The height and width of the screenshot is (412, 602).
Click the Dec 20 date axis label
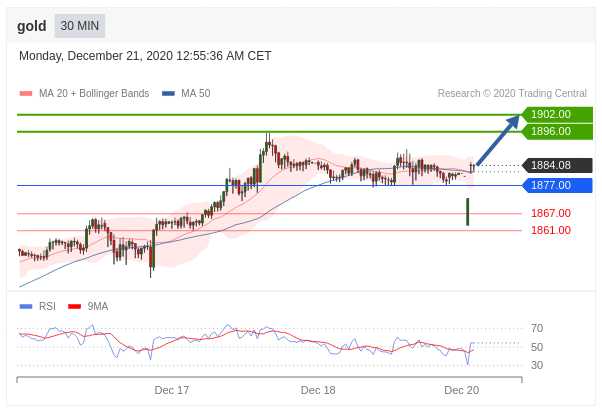click(461, 390)
